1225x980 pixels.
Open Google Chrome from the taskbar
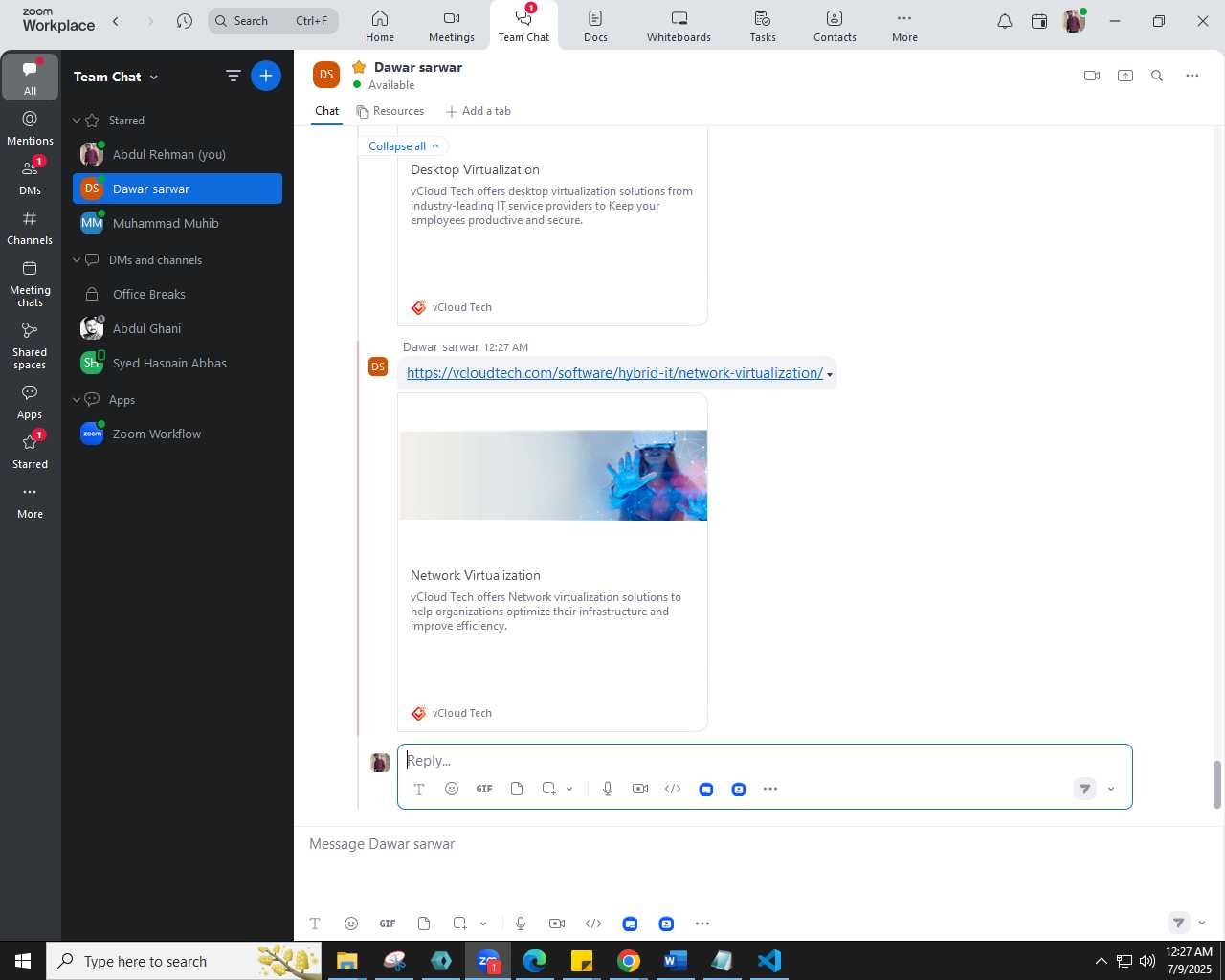click(x=629, y=961)
